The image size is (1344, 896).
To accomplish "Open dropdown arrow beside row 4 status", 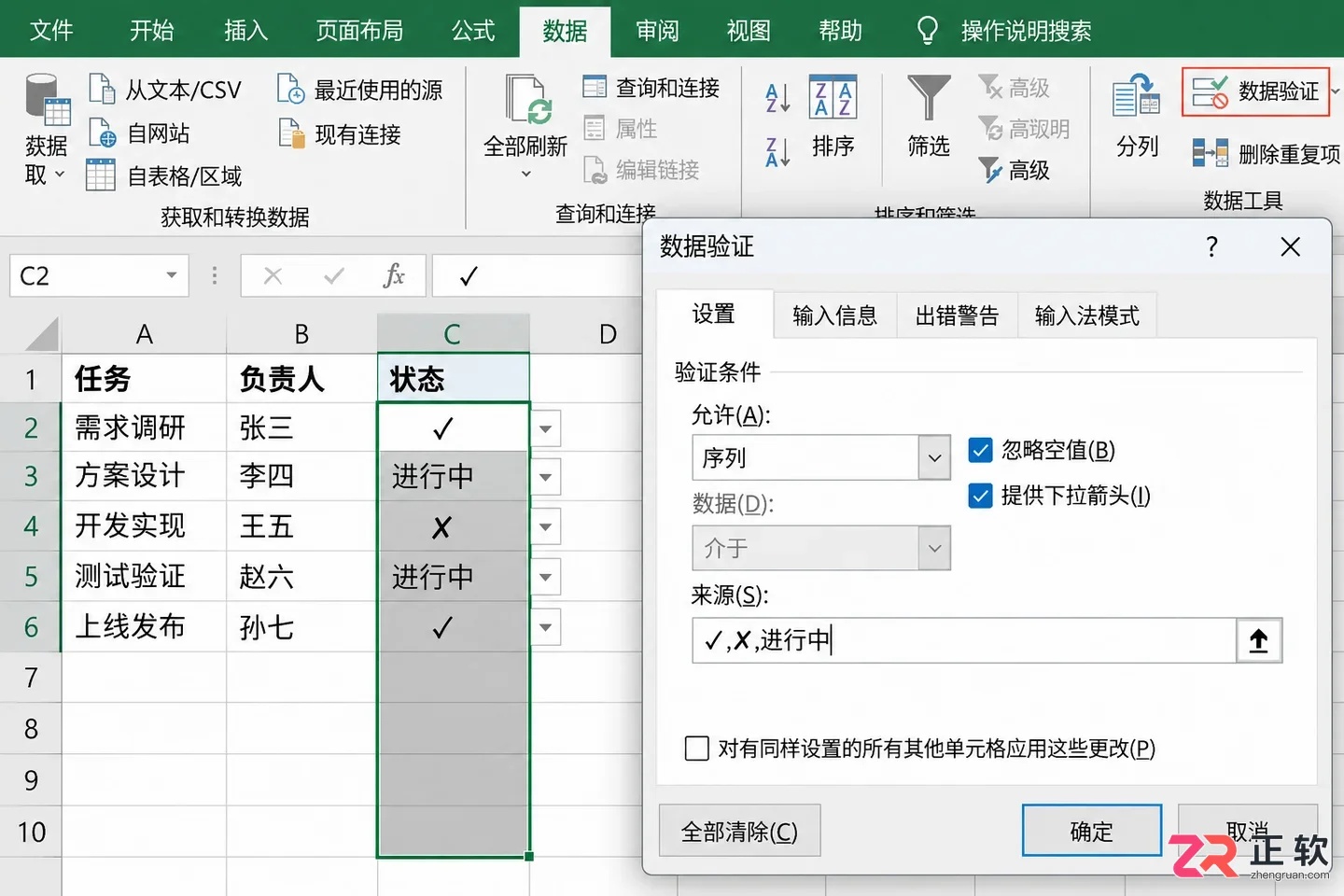I will click(x=546, y=527).
